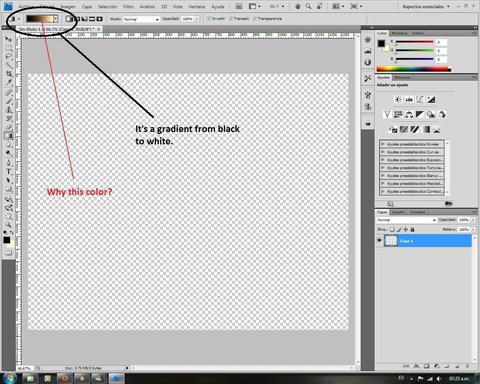480x384 pixels.
Task: Click the red R slider
Action: coord(414,42)
